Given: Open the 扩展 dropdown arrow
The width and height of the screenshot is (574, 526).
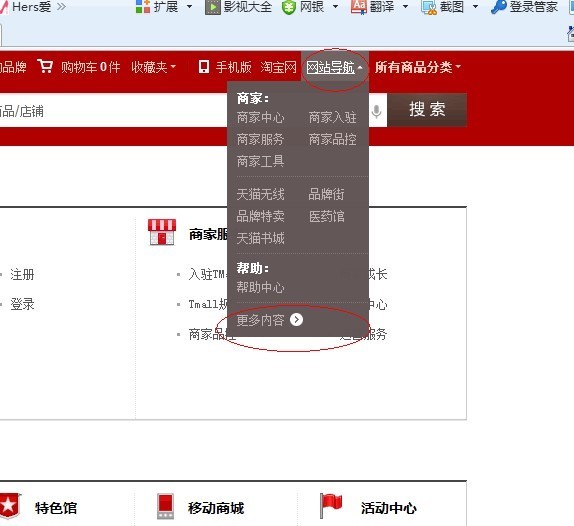Looking at the screenshot, I should [189, 7].
